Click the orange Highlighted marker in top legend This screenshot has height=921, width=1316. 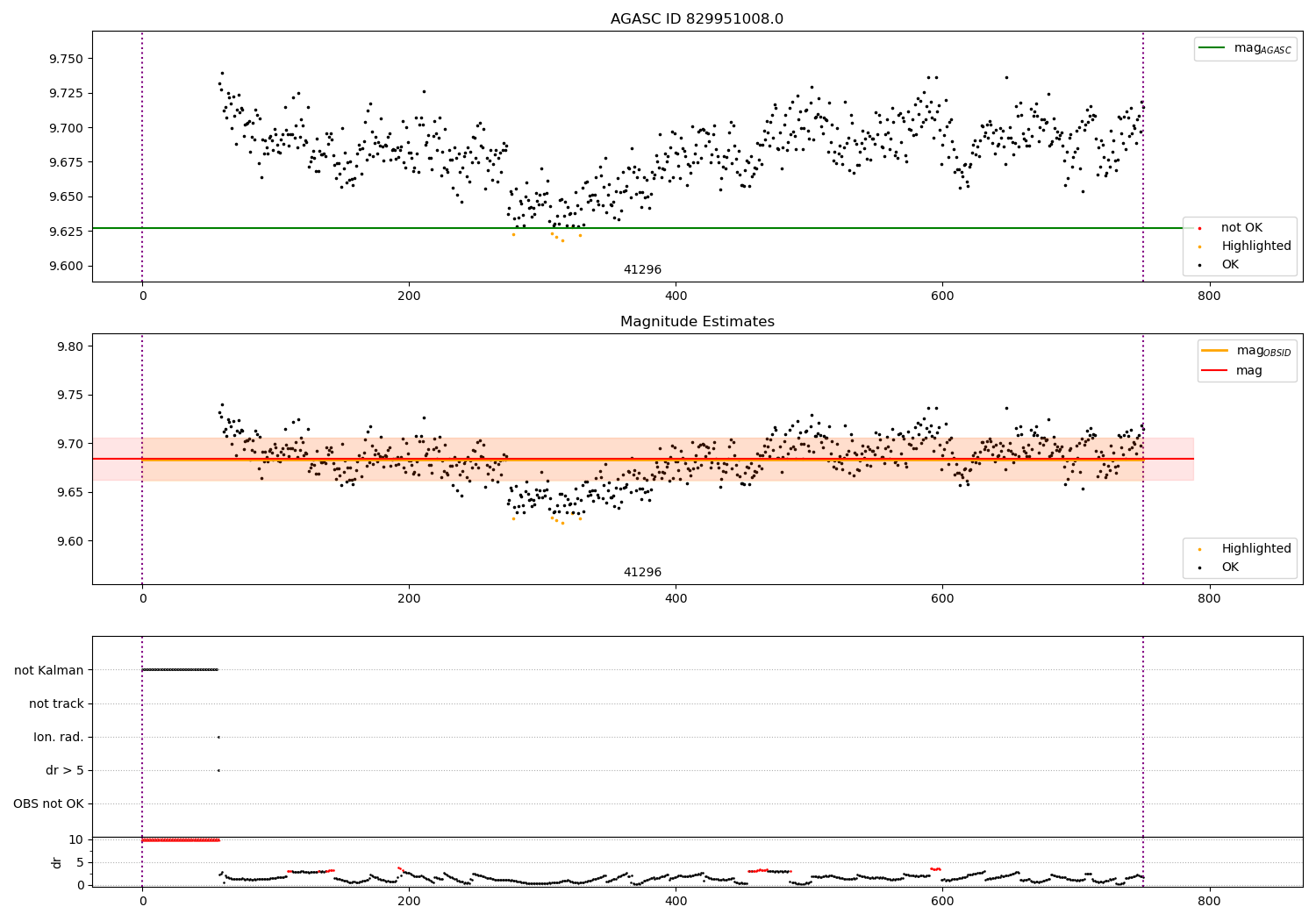[1199, 246]
